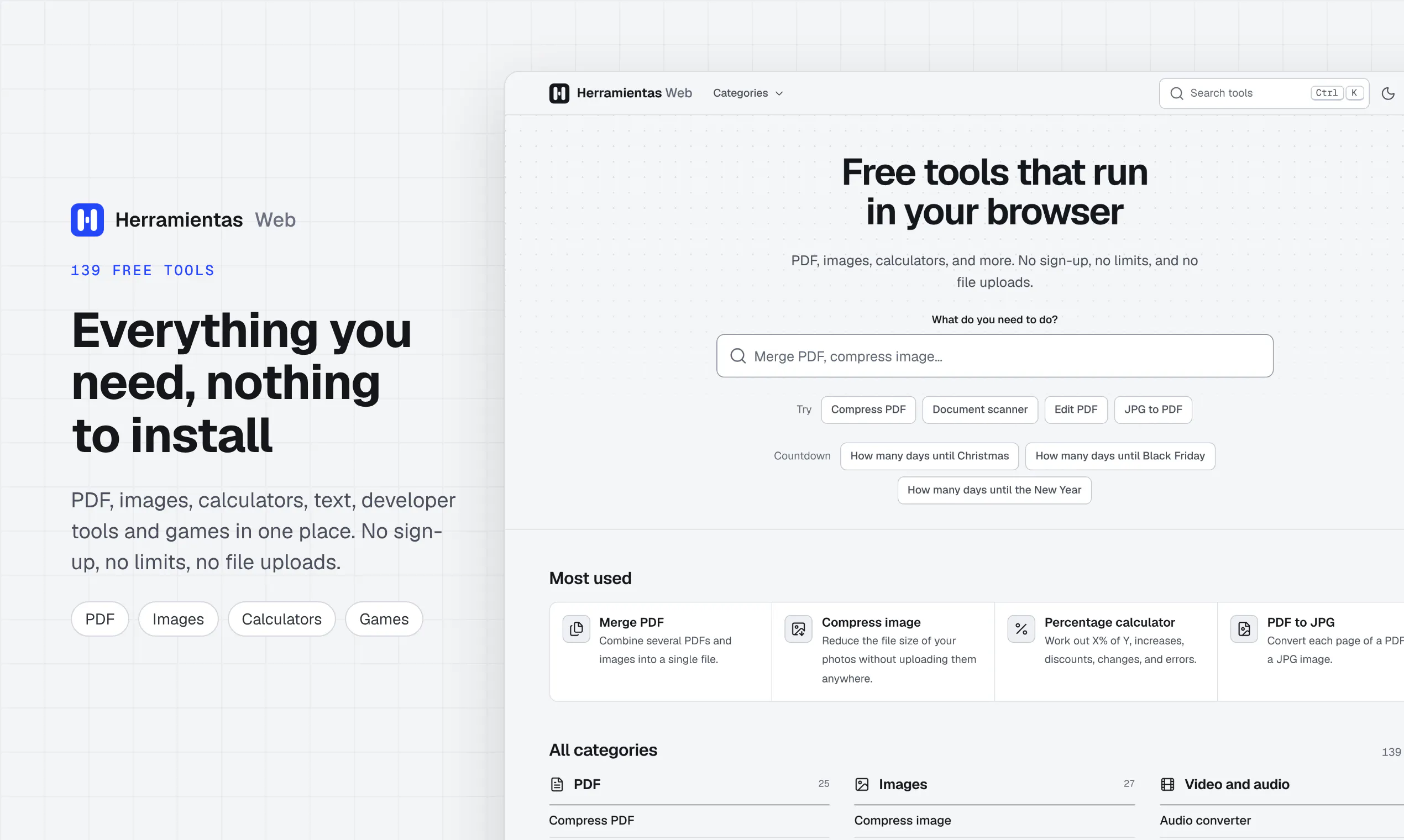Screen dimensions: 1404x840
Task: Toggle dark mode with the moon icon
Action: (1387, 93)
